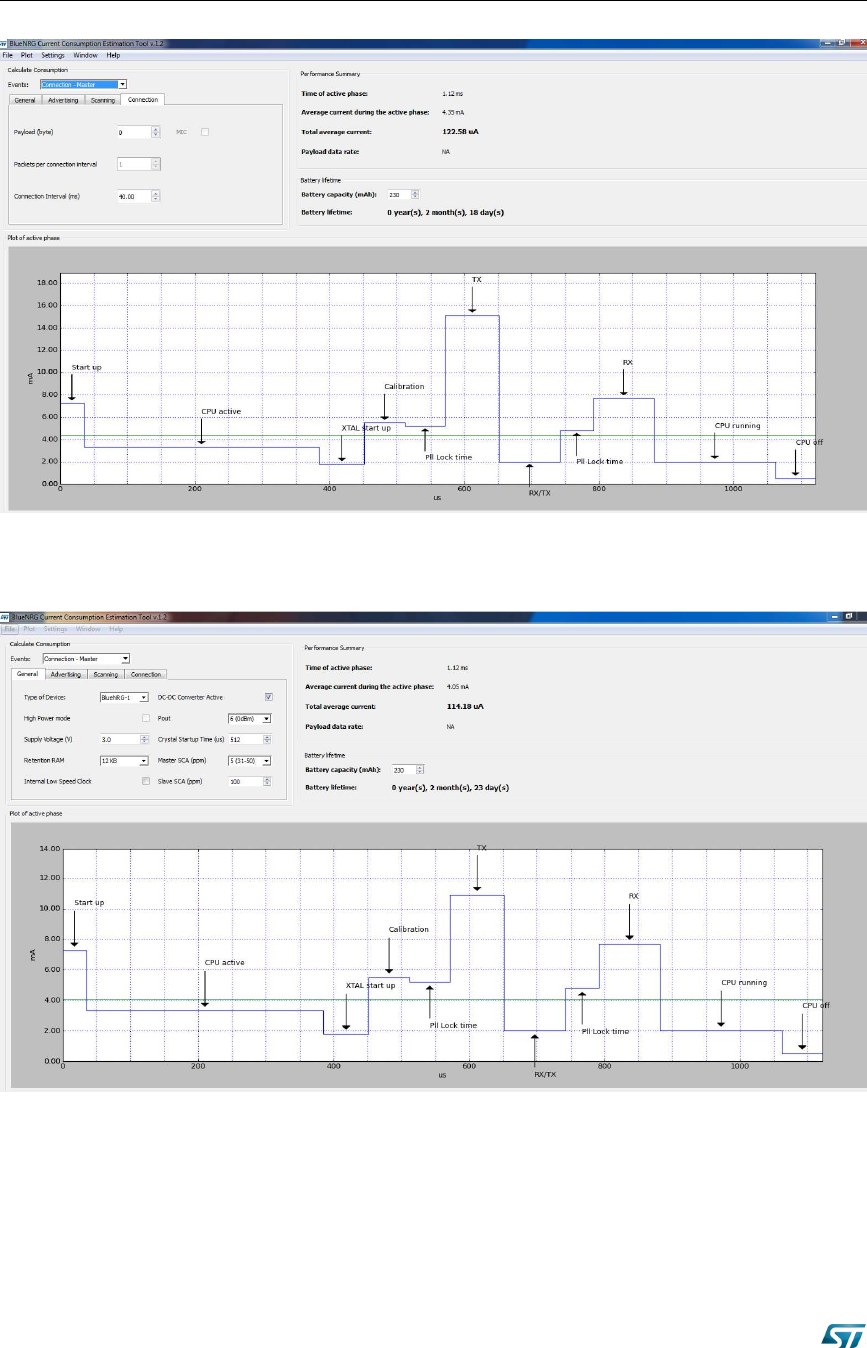Image resolution: width=867 pixels, height=1348 pixels.
Task: Open Window menu in the 122.58 uA window
Action: point(85,55)
